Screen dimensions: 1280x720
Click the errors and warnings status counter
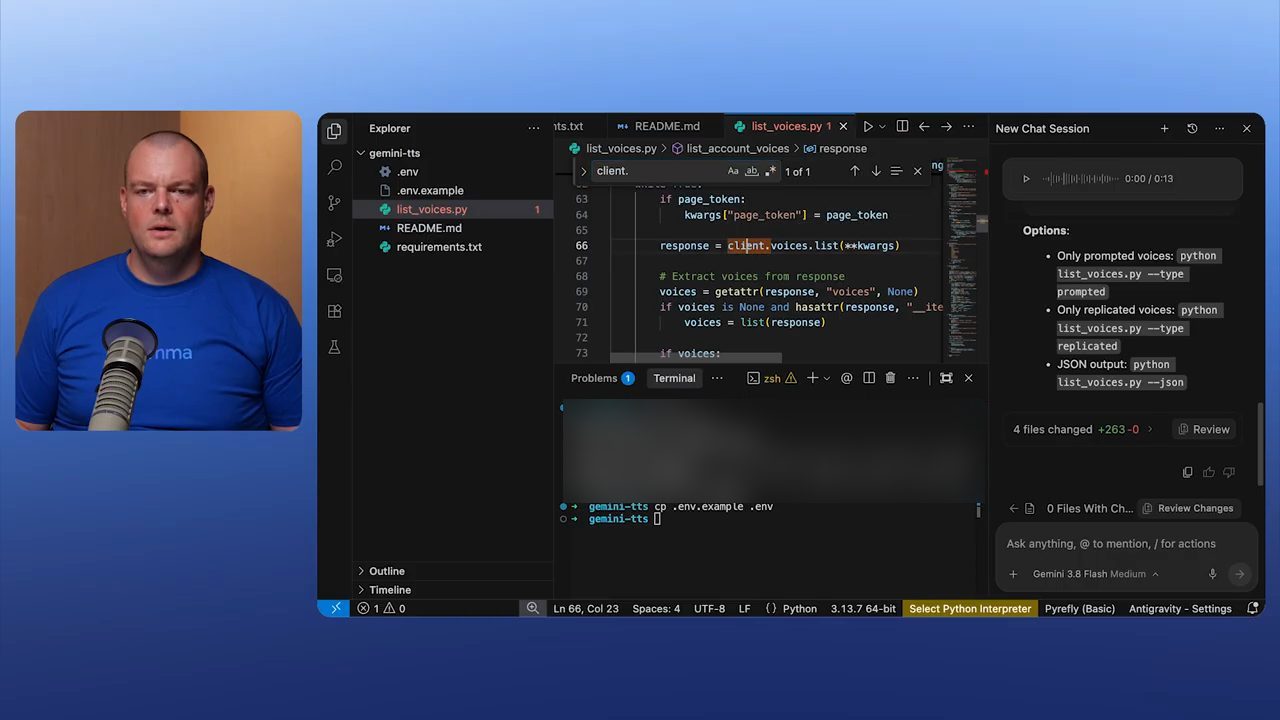point(382,608)
